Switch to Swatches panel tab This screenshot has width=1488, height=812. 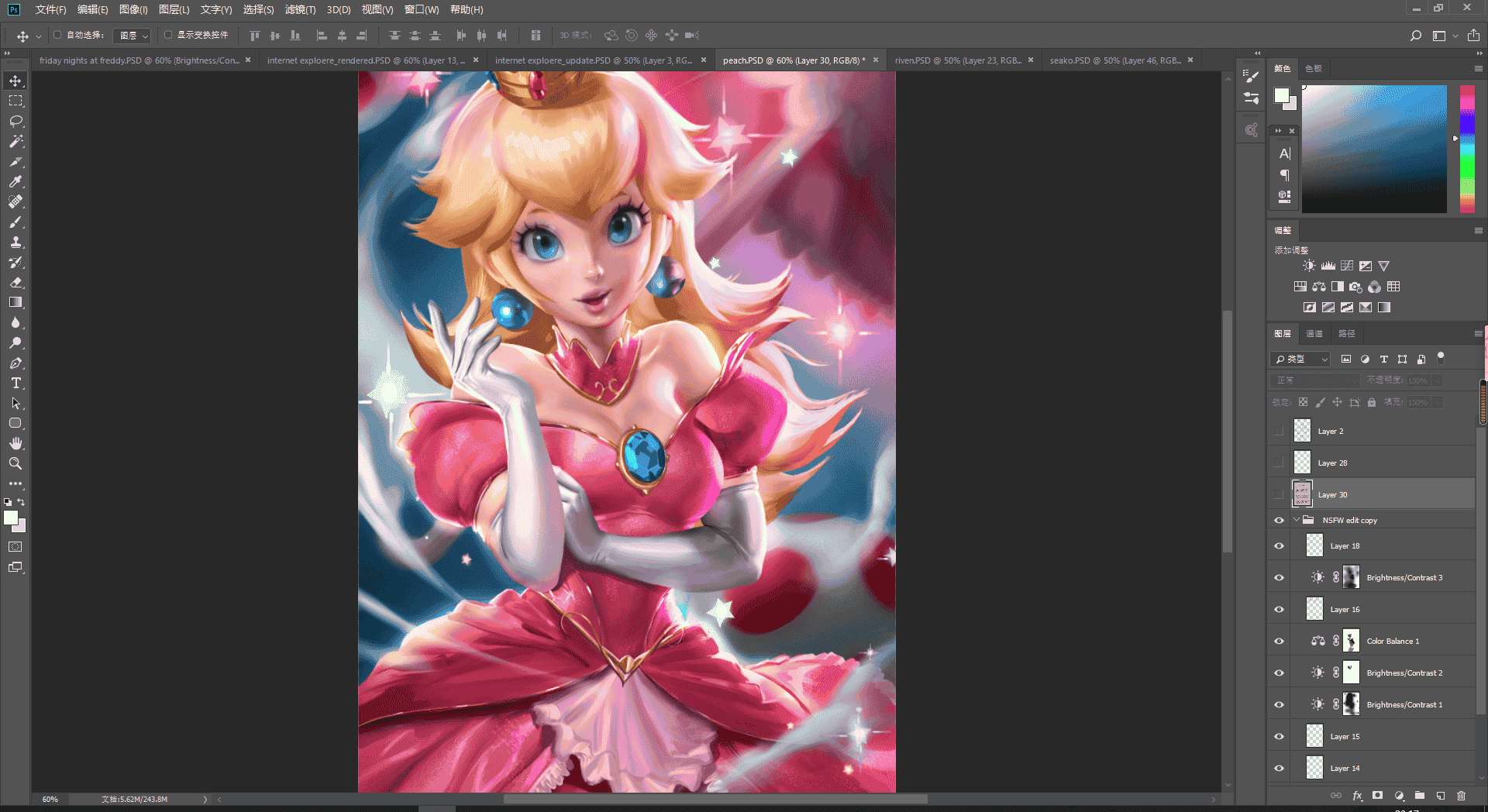coord(1313,68)
